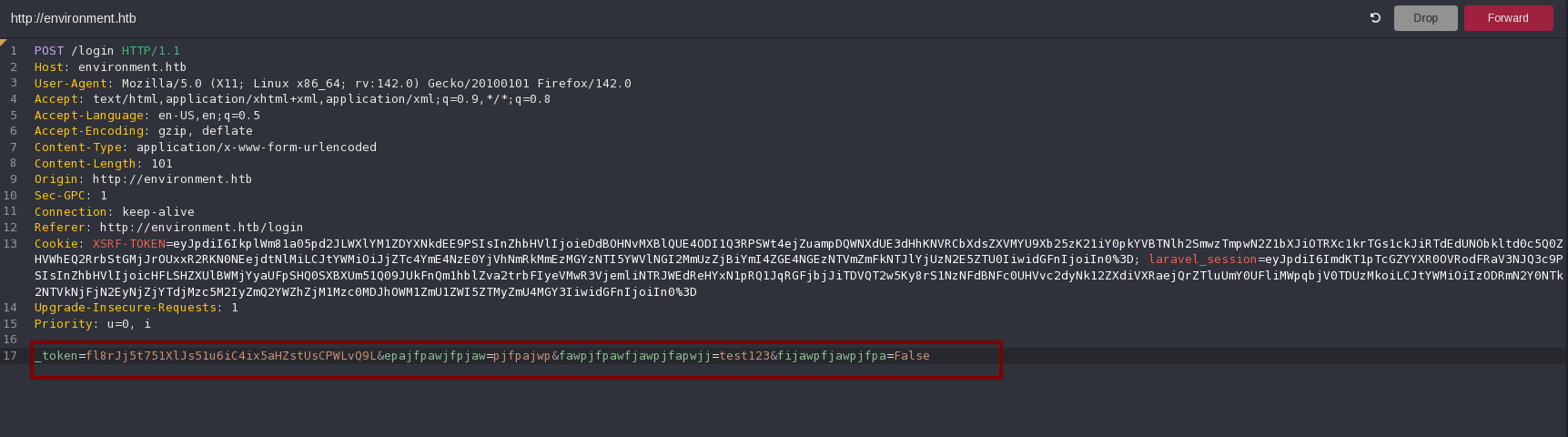Click the Origin header value

172,179
